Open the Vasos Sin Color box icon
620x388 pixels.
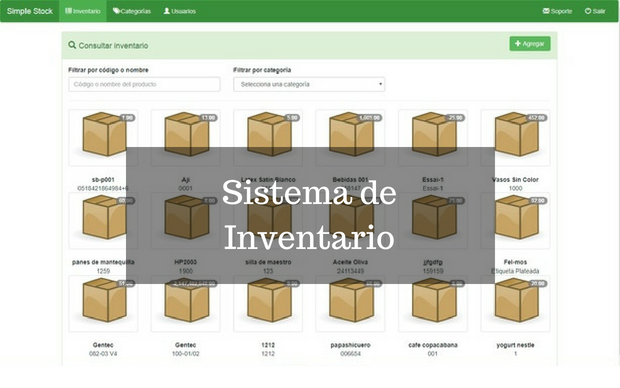coord(516,134)
